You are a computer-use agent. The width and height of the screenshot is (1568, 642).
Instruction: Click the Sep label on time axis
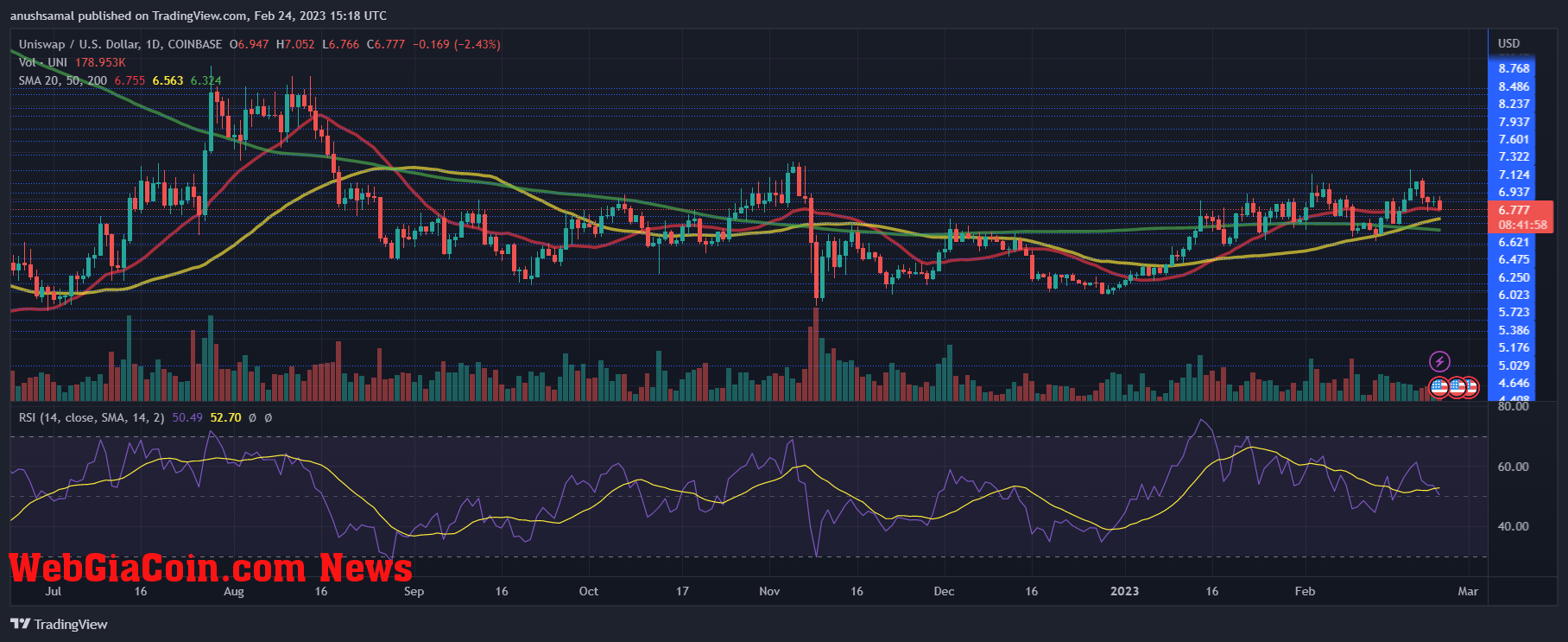coord(414,591)
